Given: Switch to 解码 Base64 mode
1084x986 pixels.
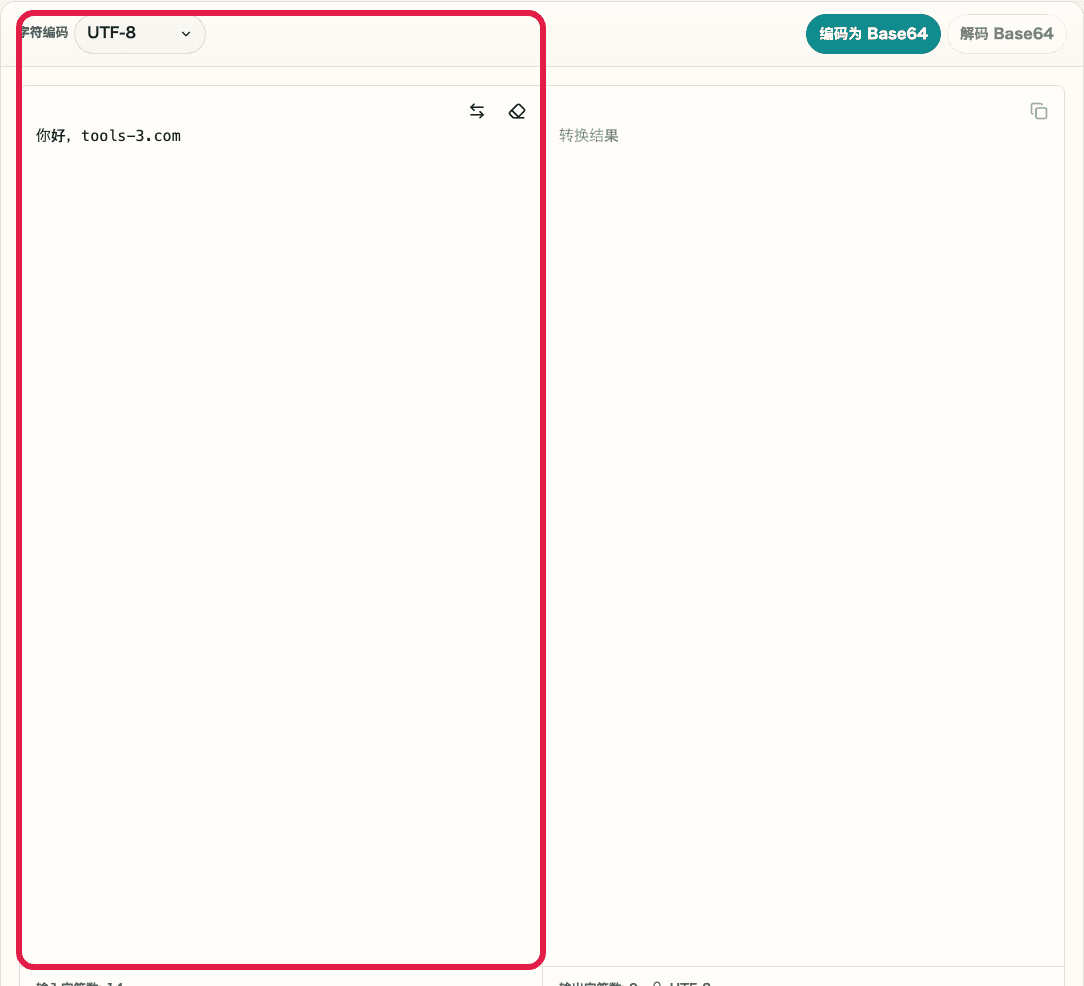Looking at the screenshot, I should [x=1006, y=34].
